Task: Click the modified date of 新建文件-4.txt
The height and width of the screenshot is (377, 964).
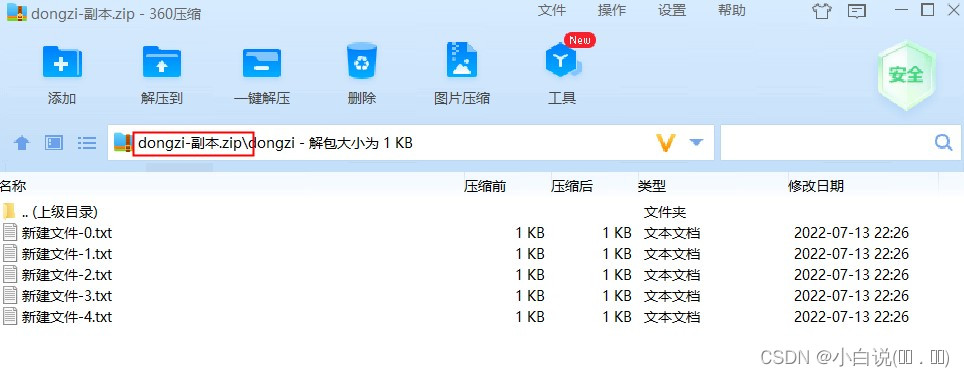Action: (851, 317)
